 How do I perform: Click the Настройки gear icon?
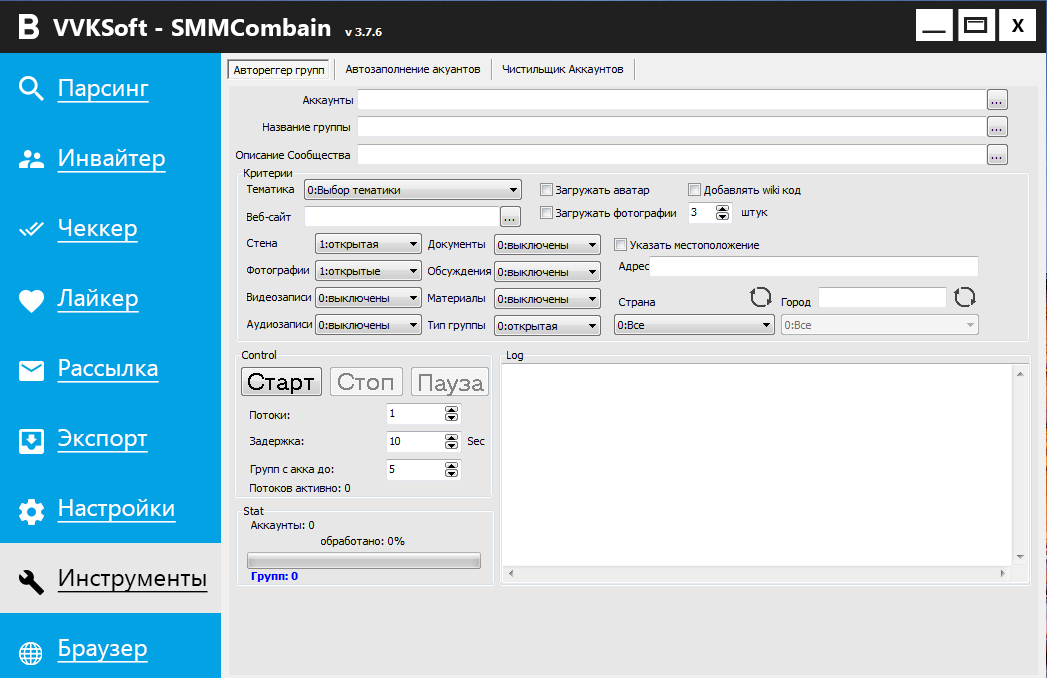tap(31, 511)
